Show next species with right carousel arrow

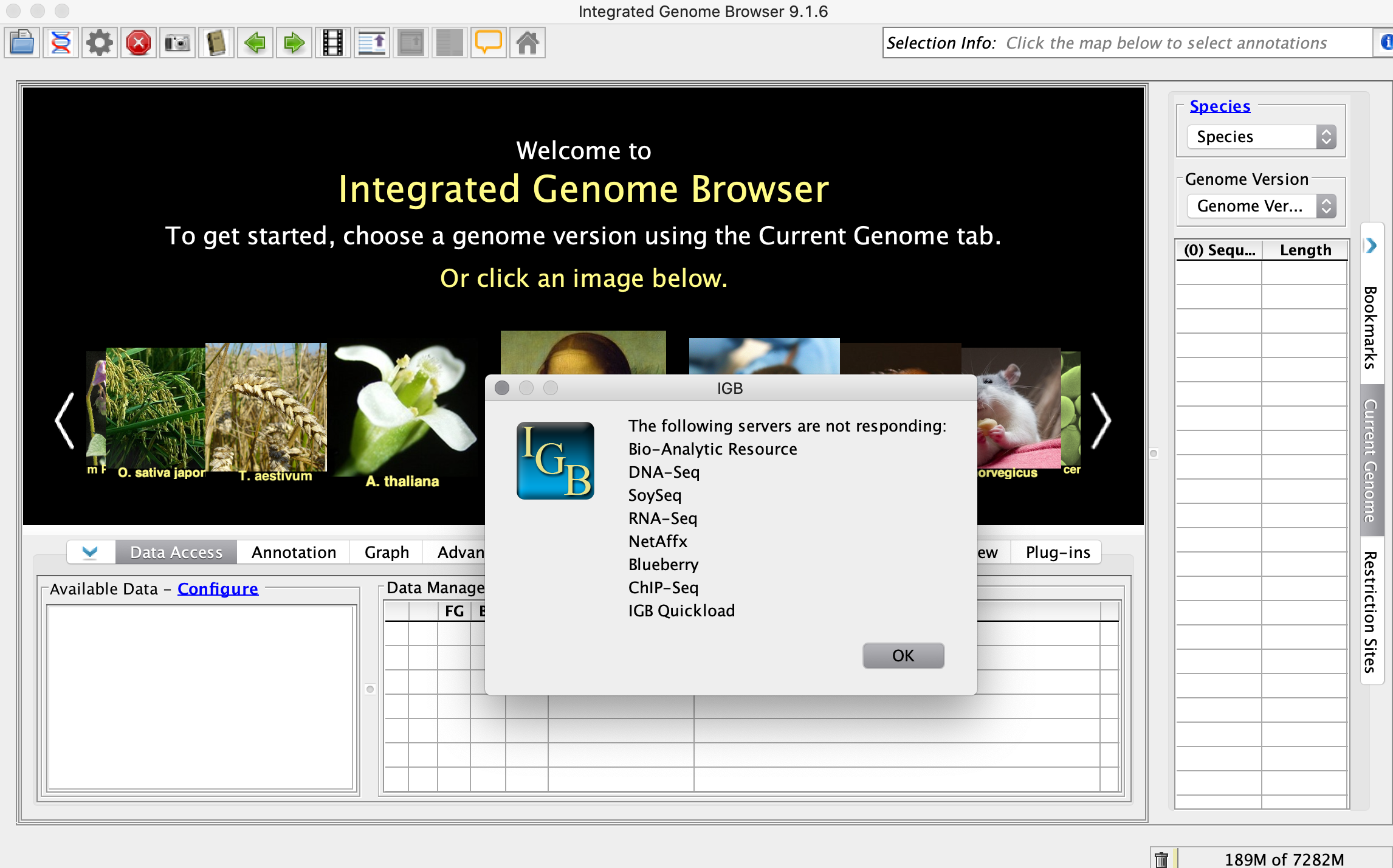1101,421
